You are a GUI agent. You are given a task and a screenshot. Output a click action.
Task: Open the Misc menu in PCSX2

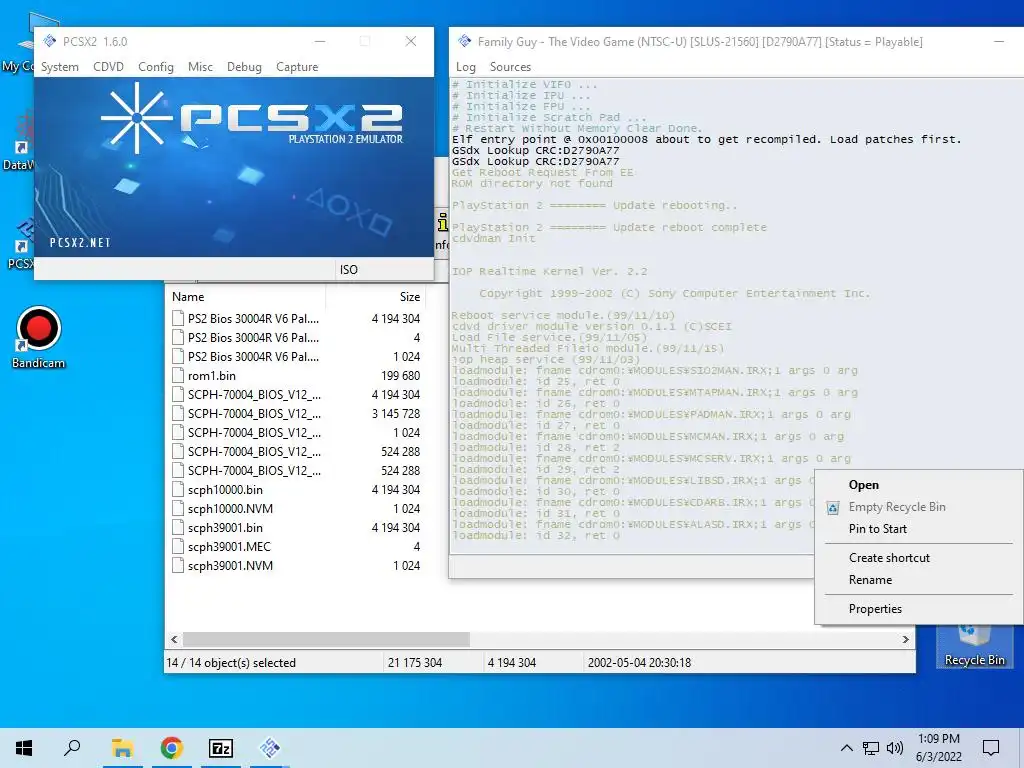click(200, 67)
